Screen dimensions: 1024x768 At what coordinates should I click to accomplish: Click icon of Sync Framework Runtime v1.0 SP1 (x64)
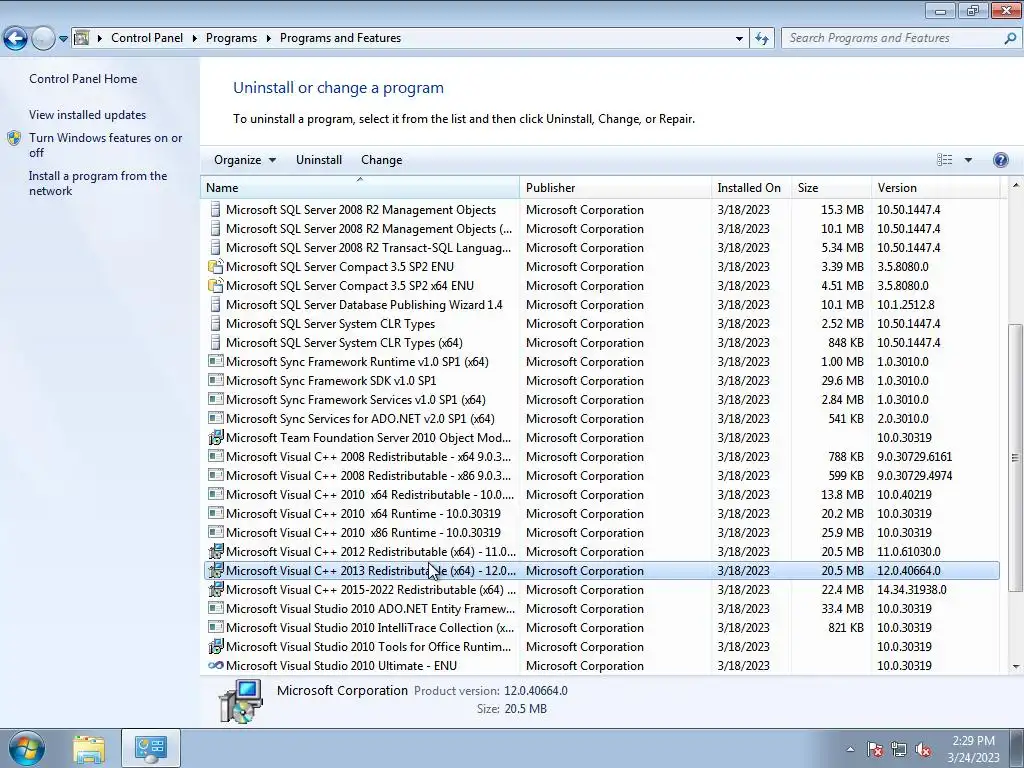[x=216, y=361]
